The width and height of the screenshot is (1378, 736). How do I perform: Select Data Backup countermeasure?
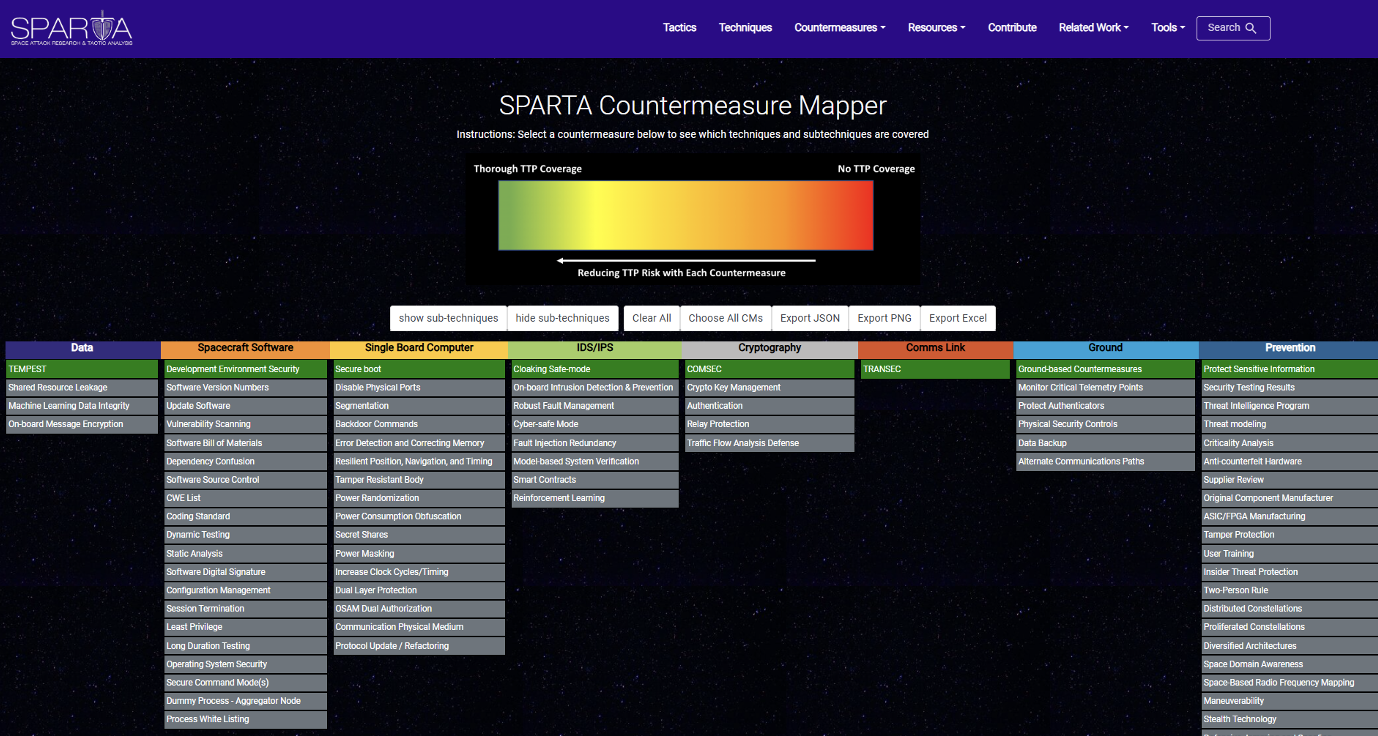1105,443
